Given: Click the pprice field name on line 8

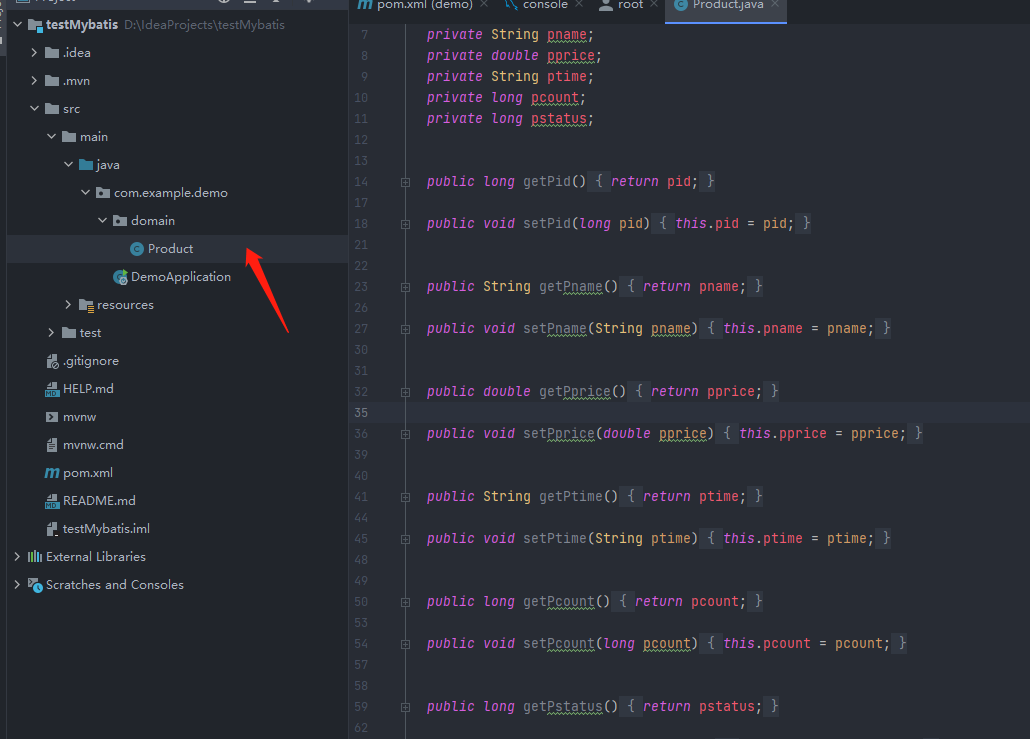Looking at the screenshot, I should coord(571,56).
